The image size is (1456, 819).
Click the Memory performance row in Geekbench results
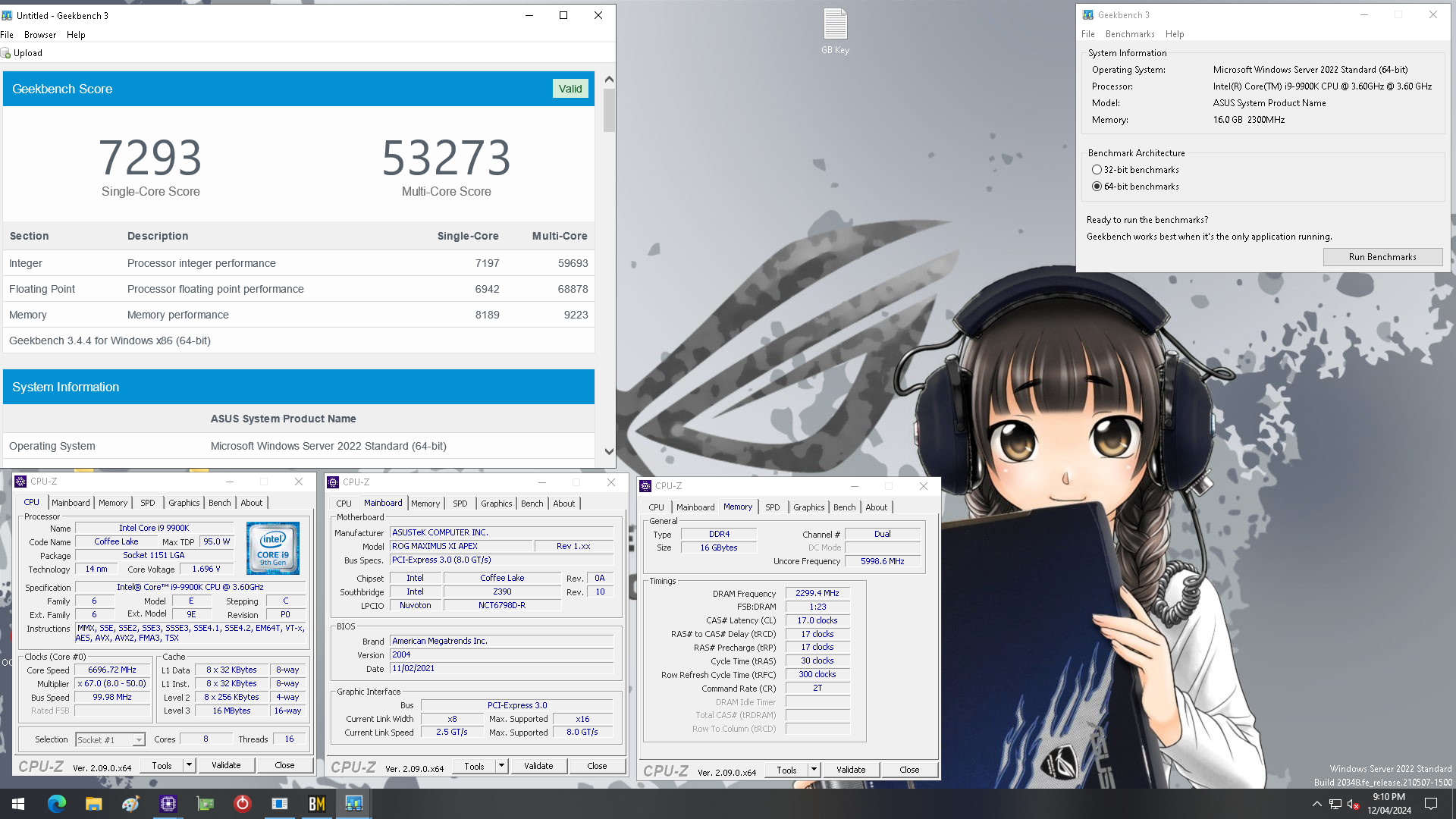click(x=299, y=315)
